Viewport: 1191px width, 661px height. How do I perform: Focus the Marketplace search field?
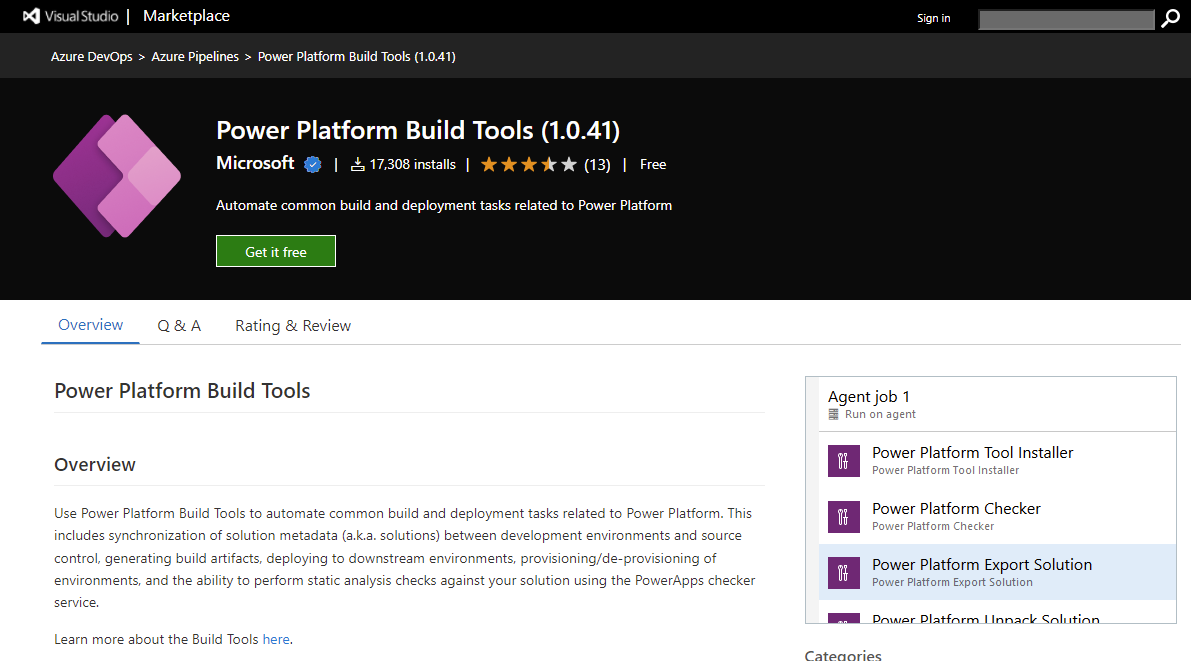coord(1066,19)
